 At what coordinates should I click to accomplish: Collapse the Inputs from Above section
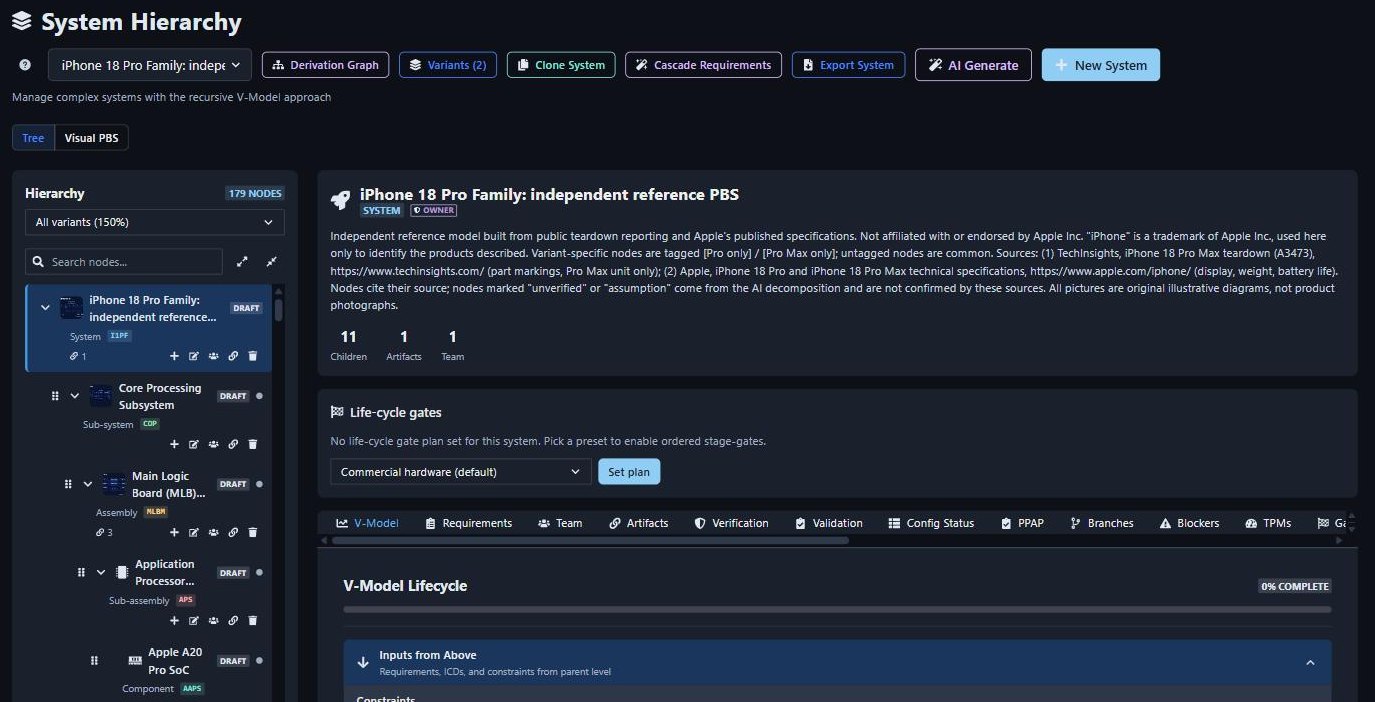1310,662
